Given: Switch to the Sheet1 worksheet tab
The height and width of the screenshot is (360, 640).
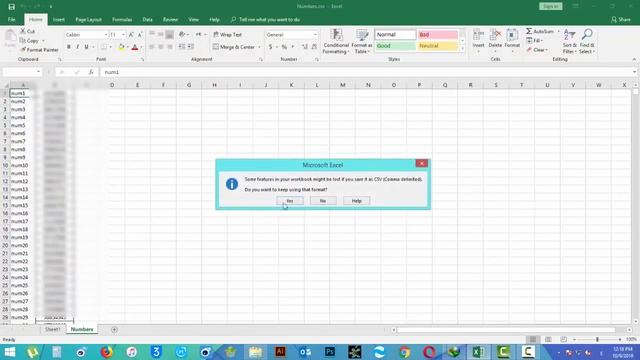Looking at the screenshot, I should 52,329.
